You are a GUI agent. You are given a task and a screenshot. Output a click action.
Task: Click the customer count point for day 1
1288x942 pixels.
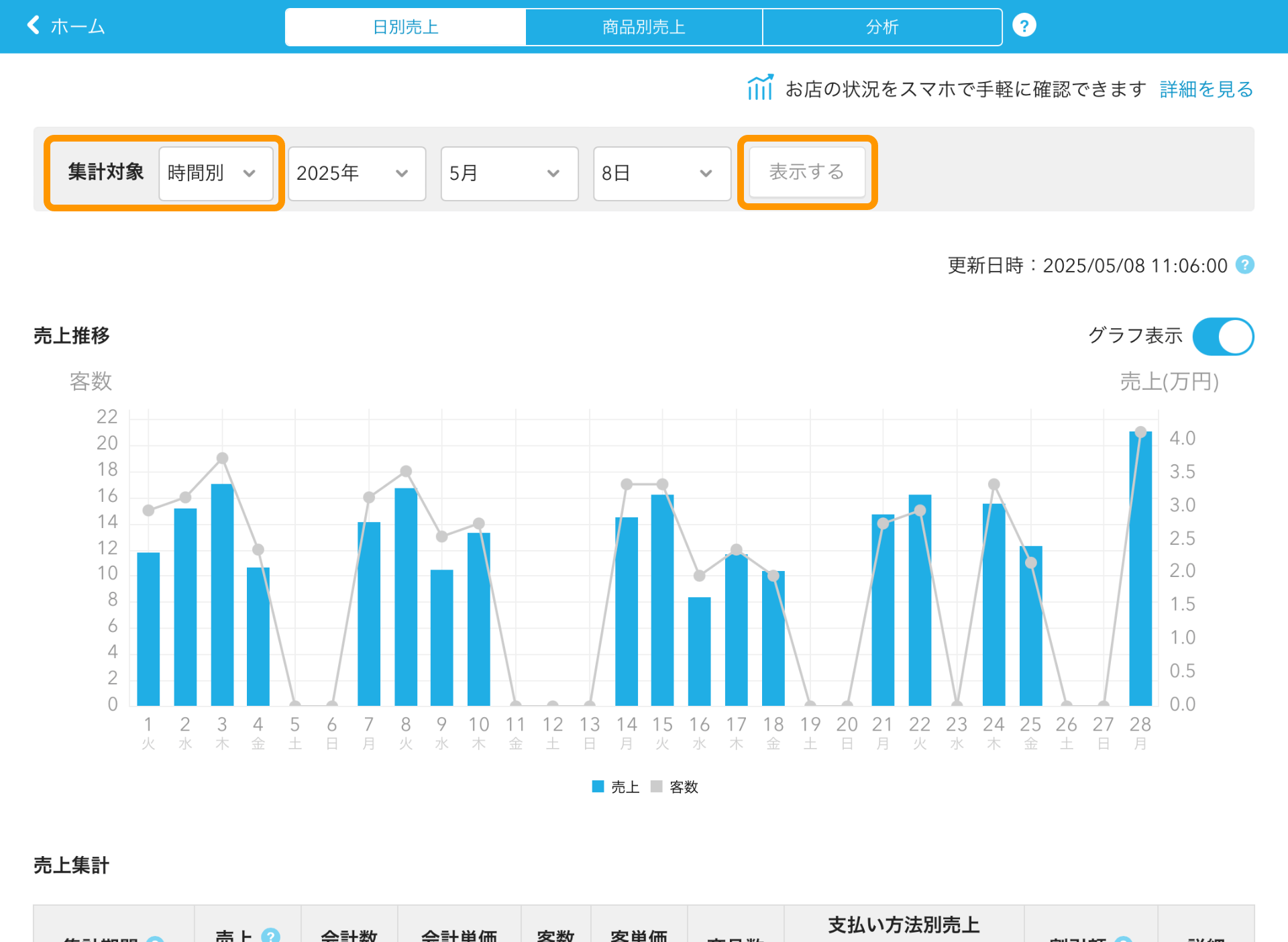coord(148,510)
